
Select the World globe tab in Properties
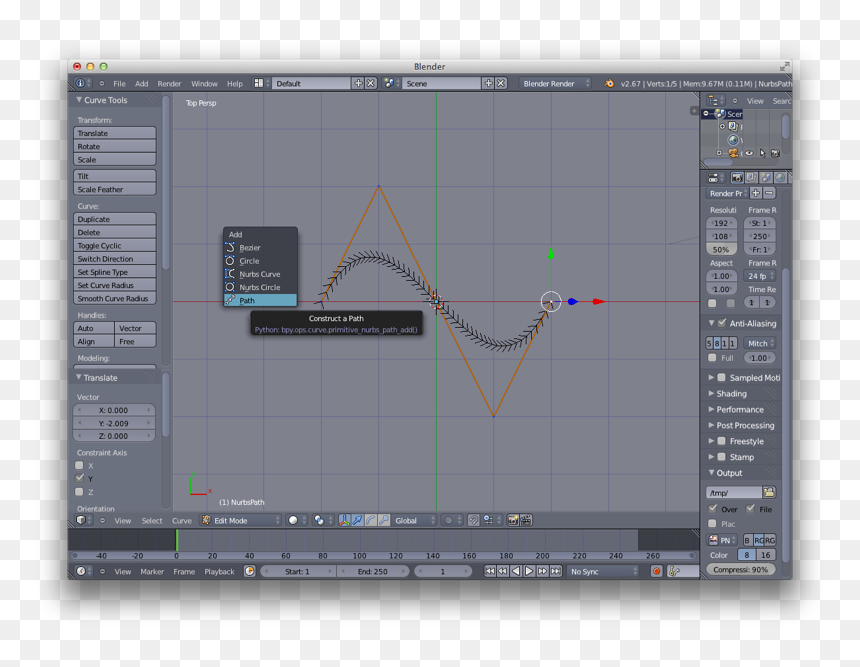click(779, 178)
